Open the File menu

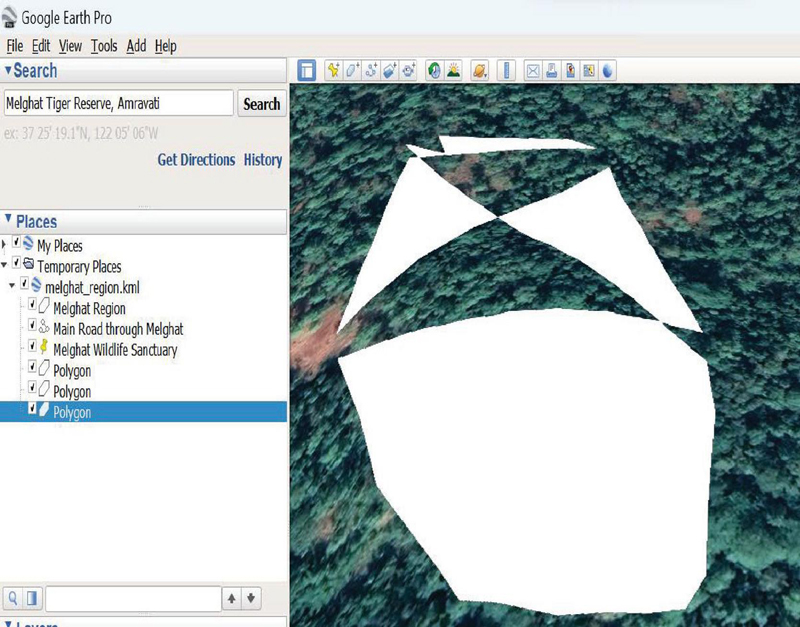click(15, 46)
